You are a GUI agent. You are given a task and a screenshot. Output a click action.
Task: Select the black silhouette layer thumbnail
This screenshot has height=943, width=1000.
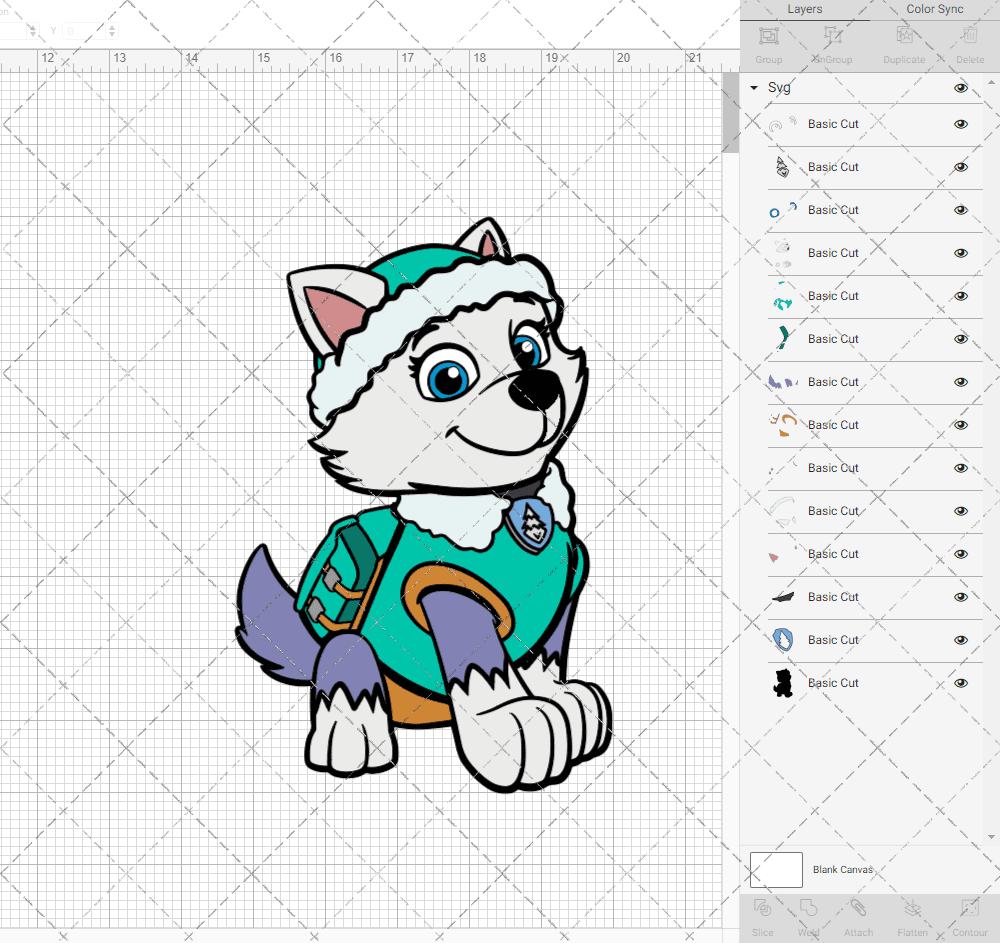[x=783, y=683]
